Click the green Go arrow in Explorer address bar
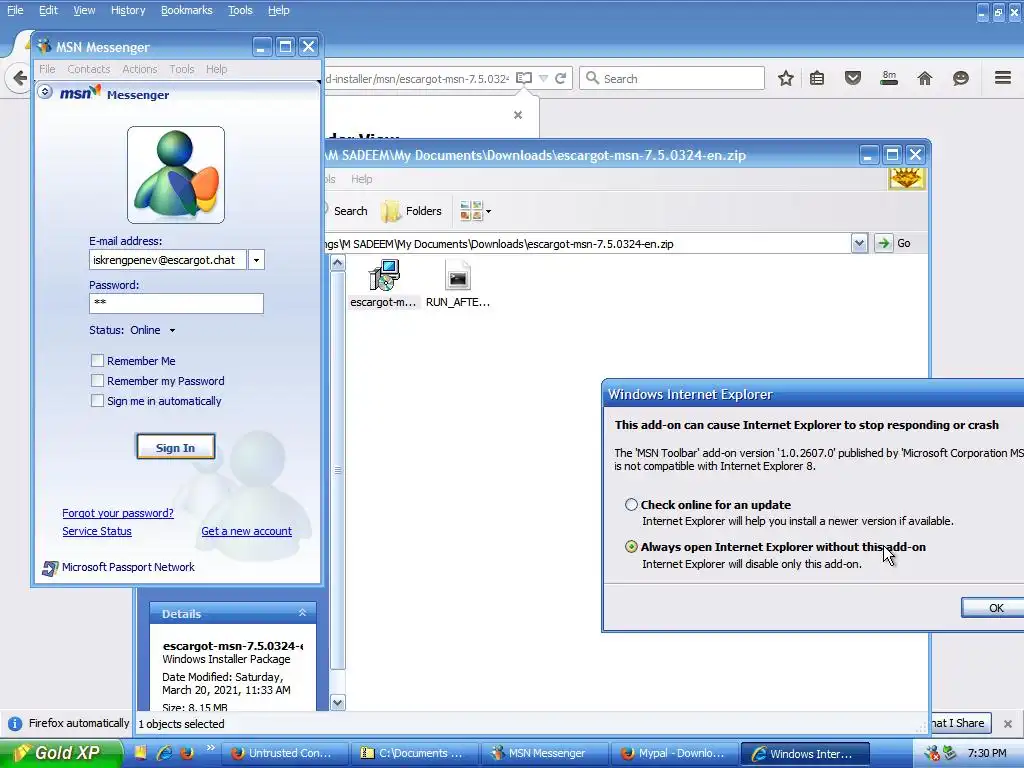 point(884,243)
